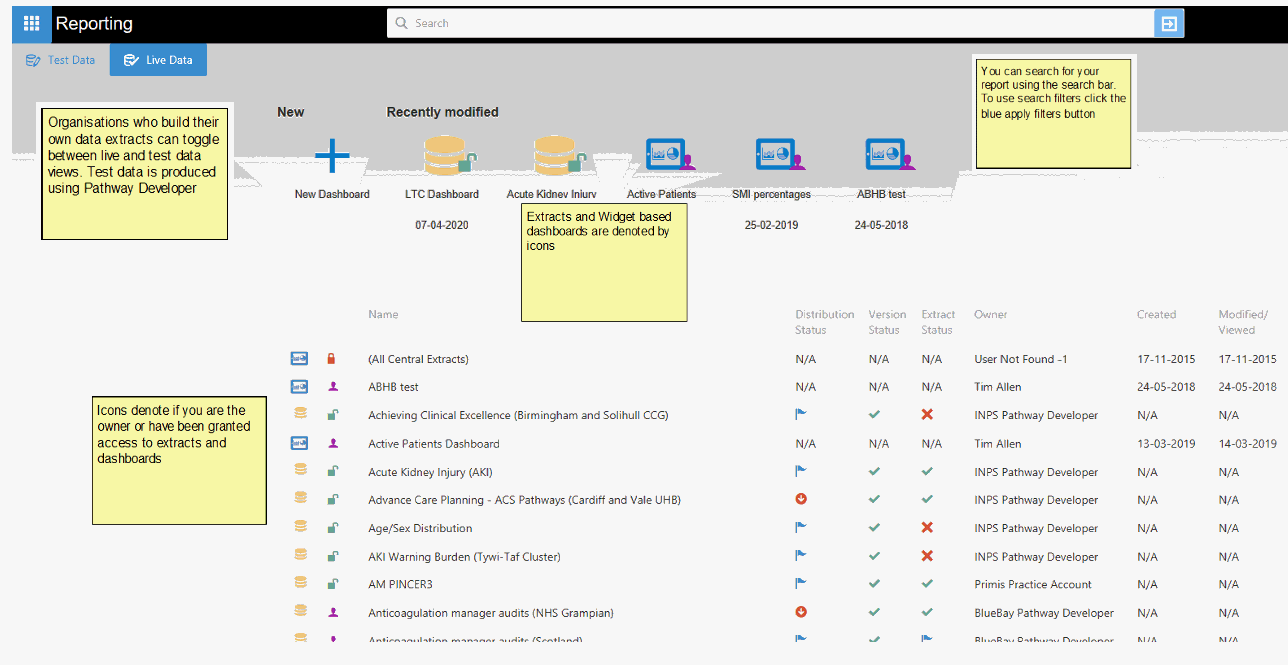This screenshot has height=665, width=1288.
Task: Open the SMI percentages dashboard icon
Action: click(x=779, y=157)
